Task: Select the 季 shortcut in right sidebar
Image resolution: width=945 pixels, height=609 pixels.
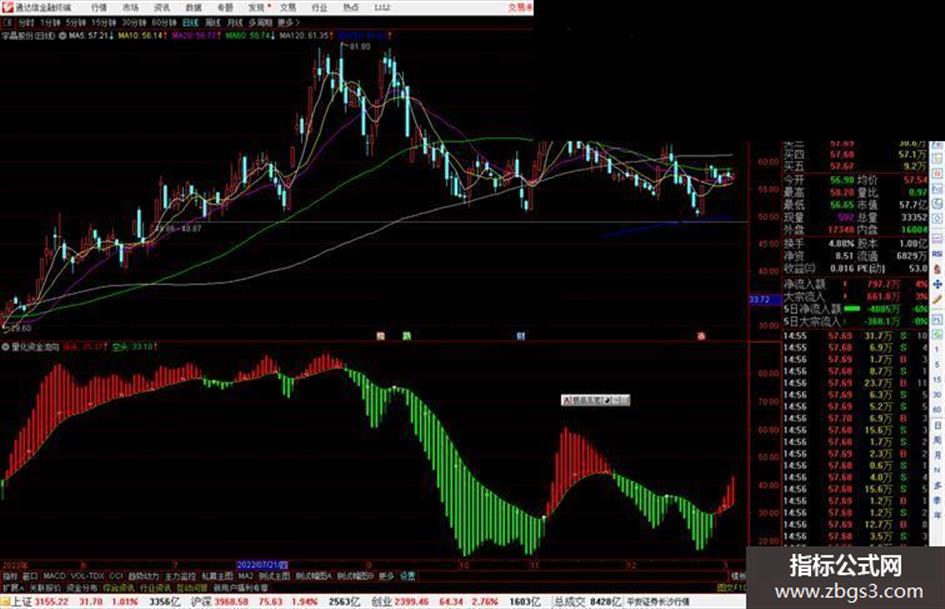Action: click(x=937, y=500)
